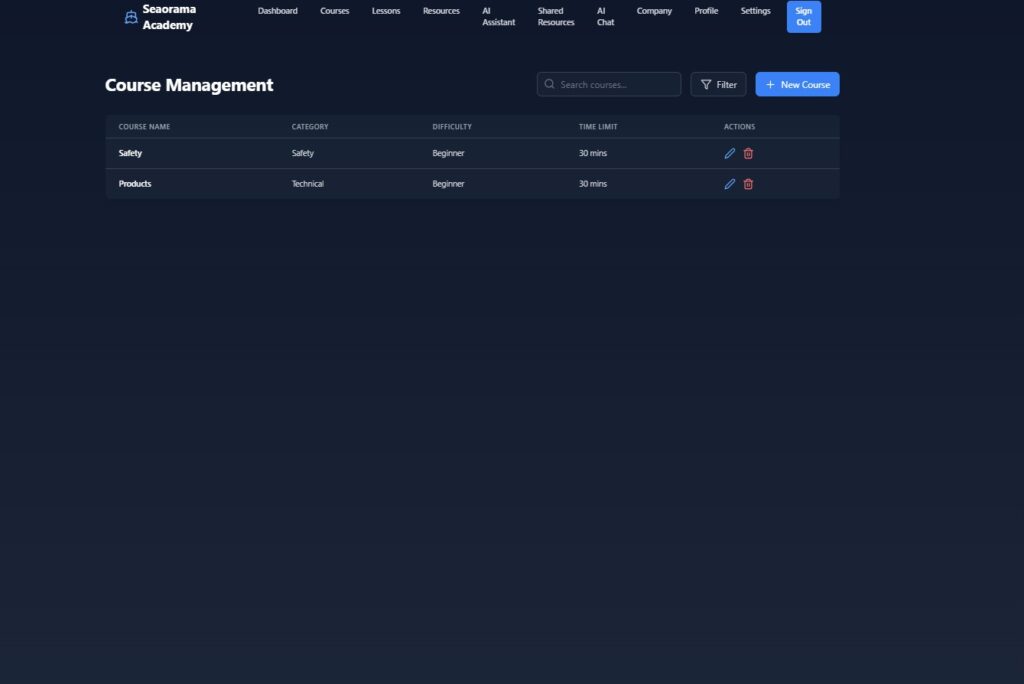
Task: Click the magnifier icon in search box
Action: (x=549, y=84)
